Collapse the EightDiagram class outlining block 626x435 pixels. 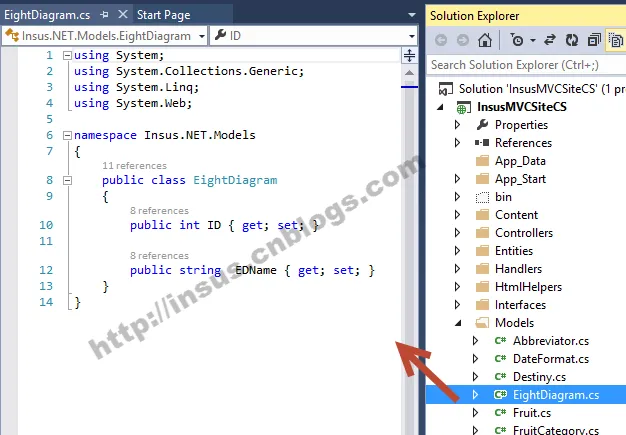67,180
